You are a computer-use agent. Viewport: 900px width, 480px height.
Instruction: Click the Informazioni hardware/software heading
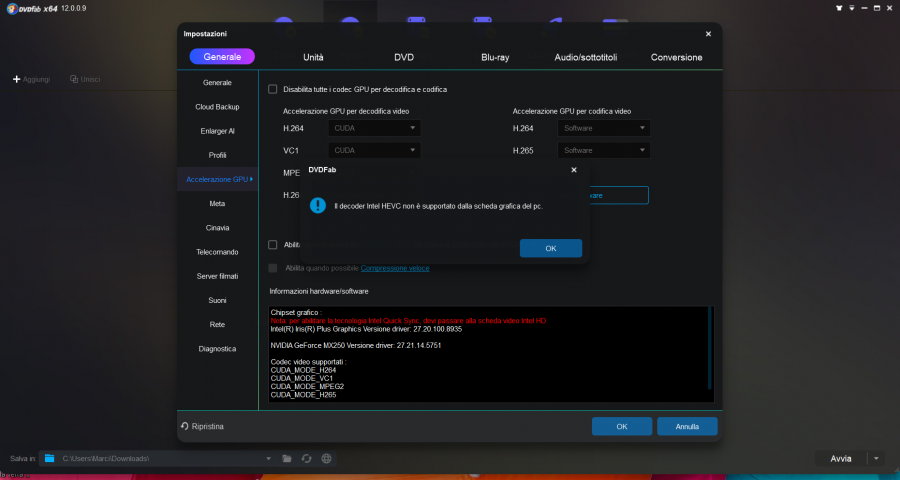click(319, 291)
